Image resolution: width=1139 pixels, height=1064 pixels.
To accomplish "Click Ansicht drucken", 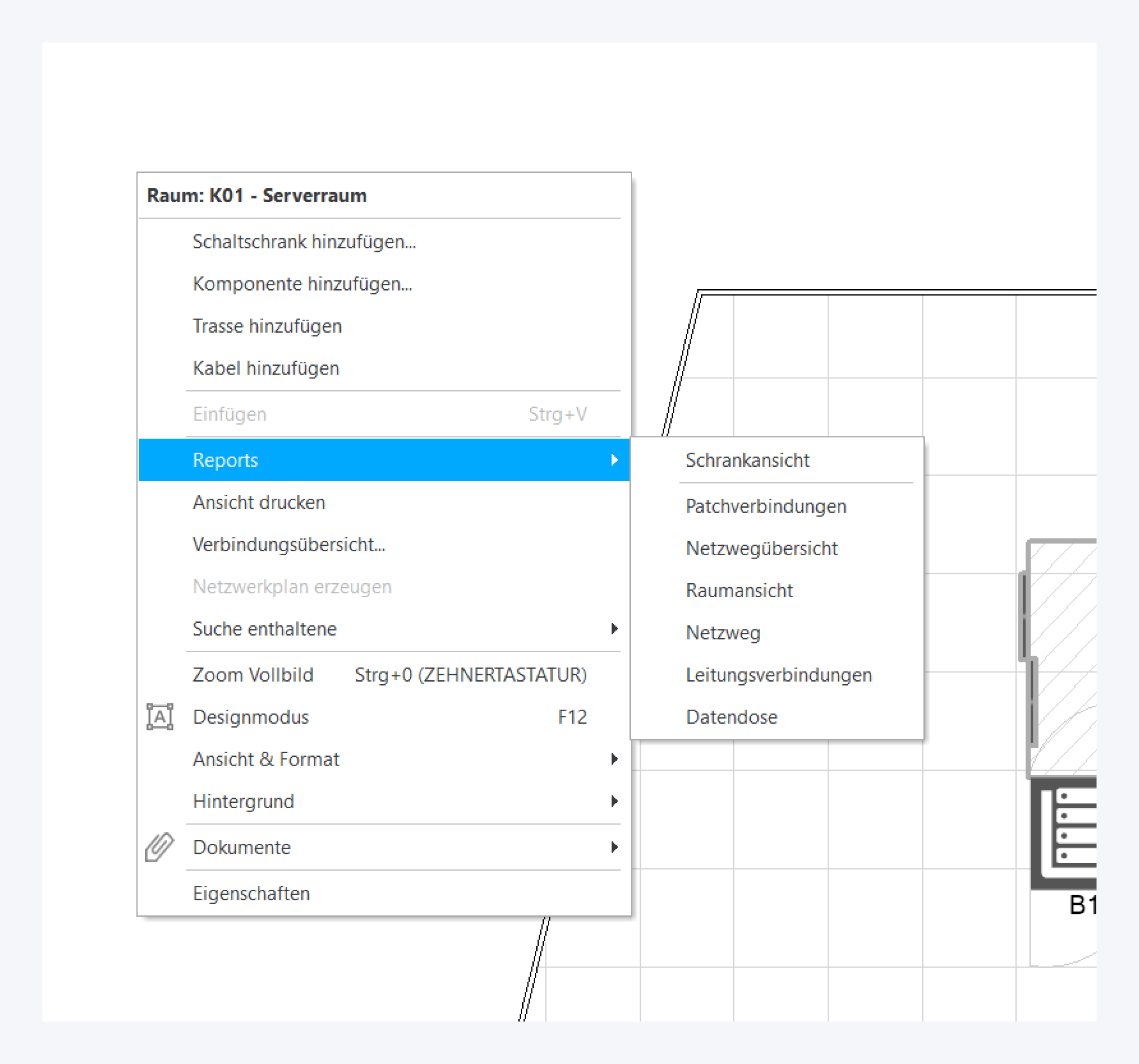I will (259, 503).
